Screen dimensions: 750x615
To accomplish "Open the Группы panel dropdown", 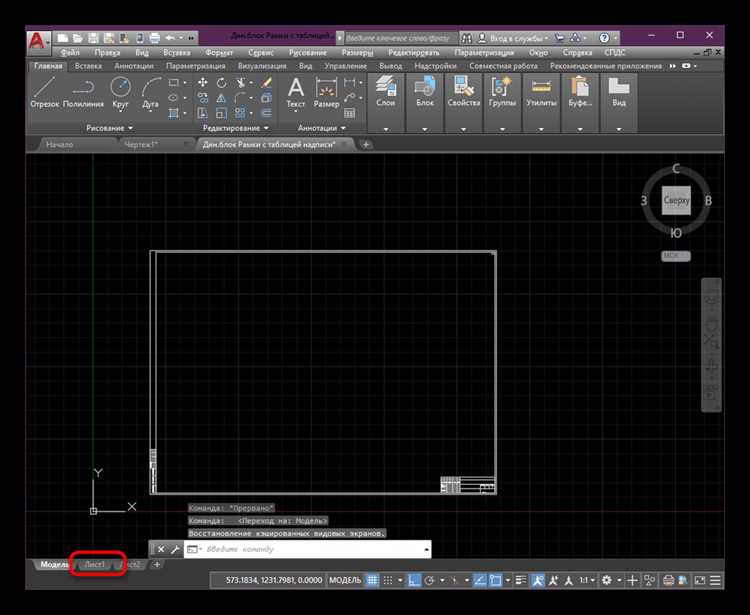I will (x=502, y=129).
